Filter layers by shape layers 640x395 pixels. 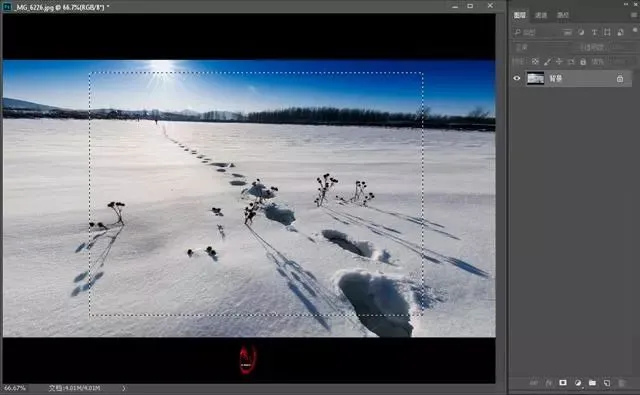(x=607, y=32)
